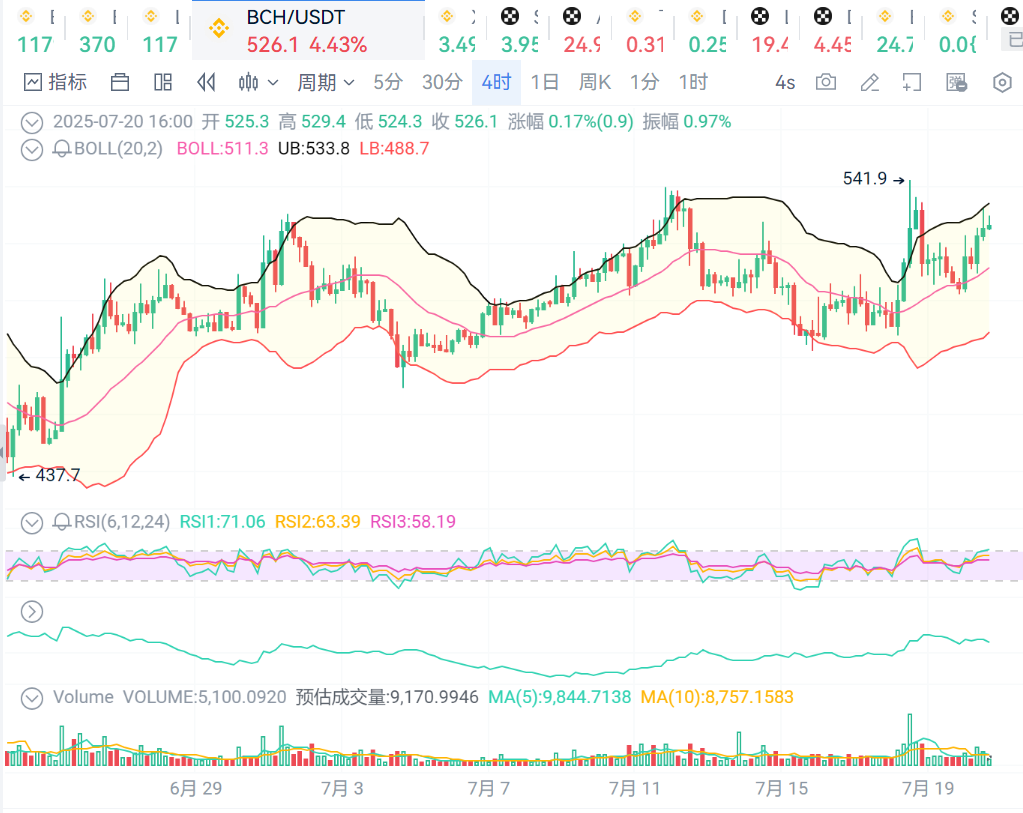The width and height of the screenshot is (1023, 813).
Task: Click the 7月 15 date label
Action: (x=782, y=788)
